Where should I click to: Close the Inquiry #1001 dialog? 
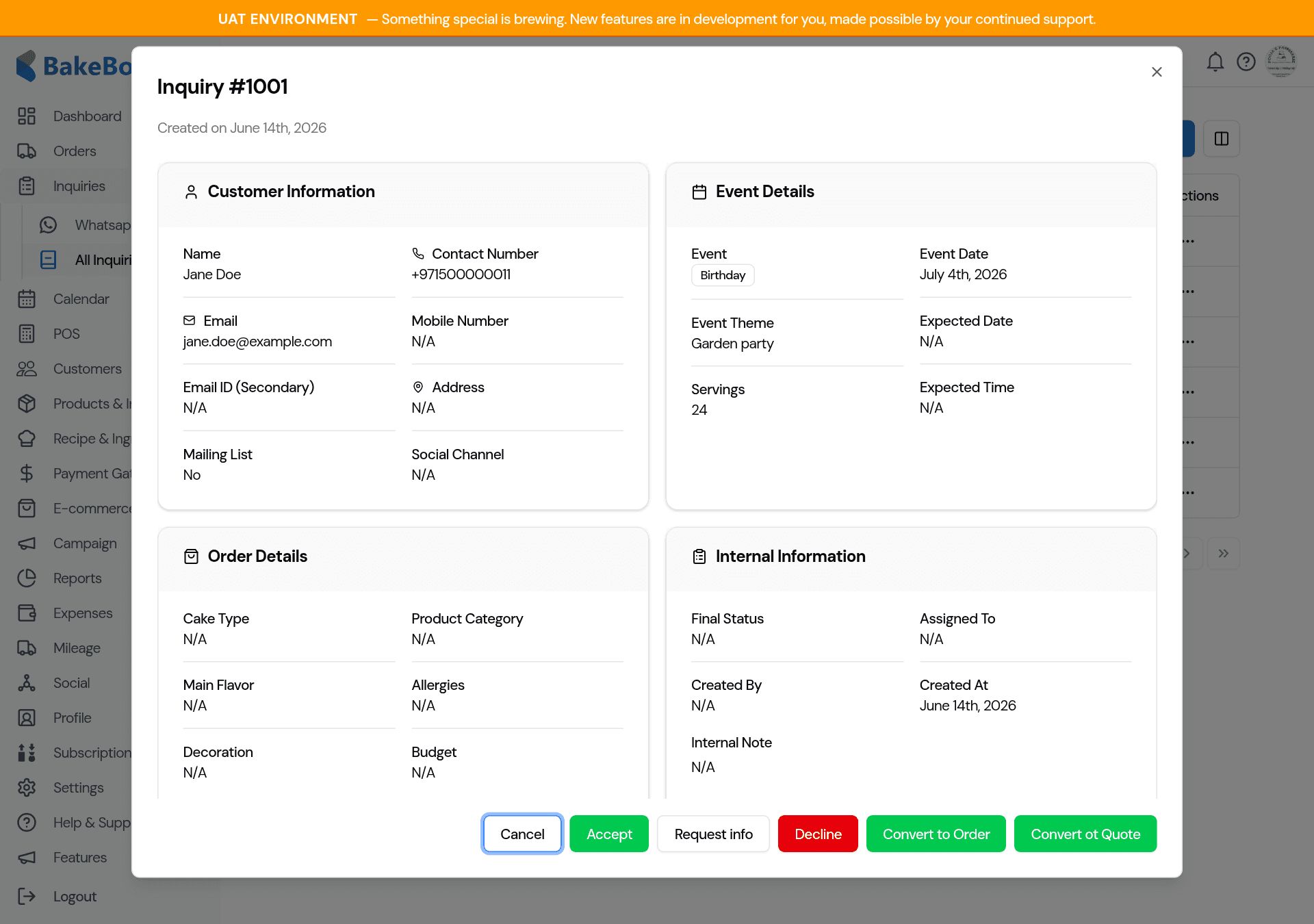(x=1157, y=72)
